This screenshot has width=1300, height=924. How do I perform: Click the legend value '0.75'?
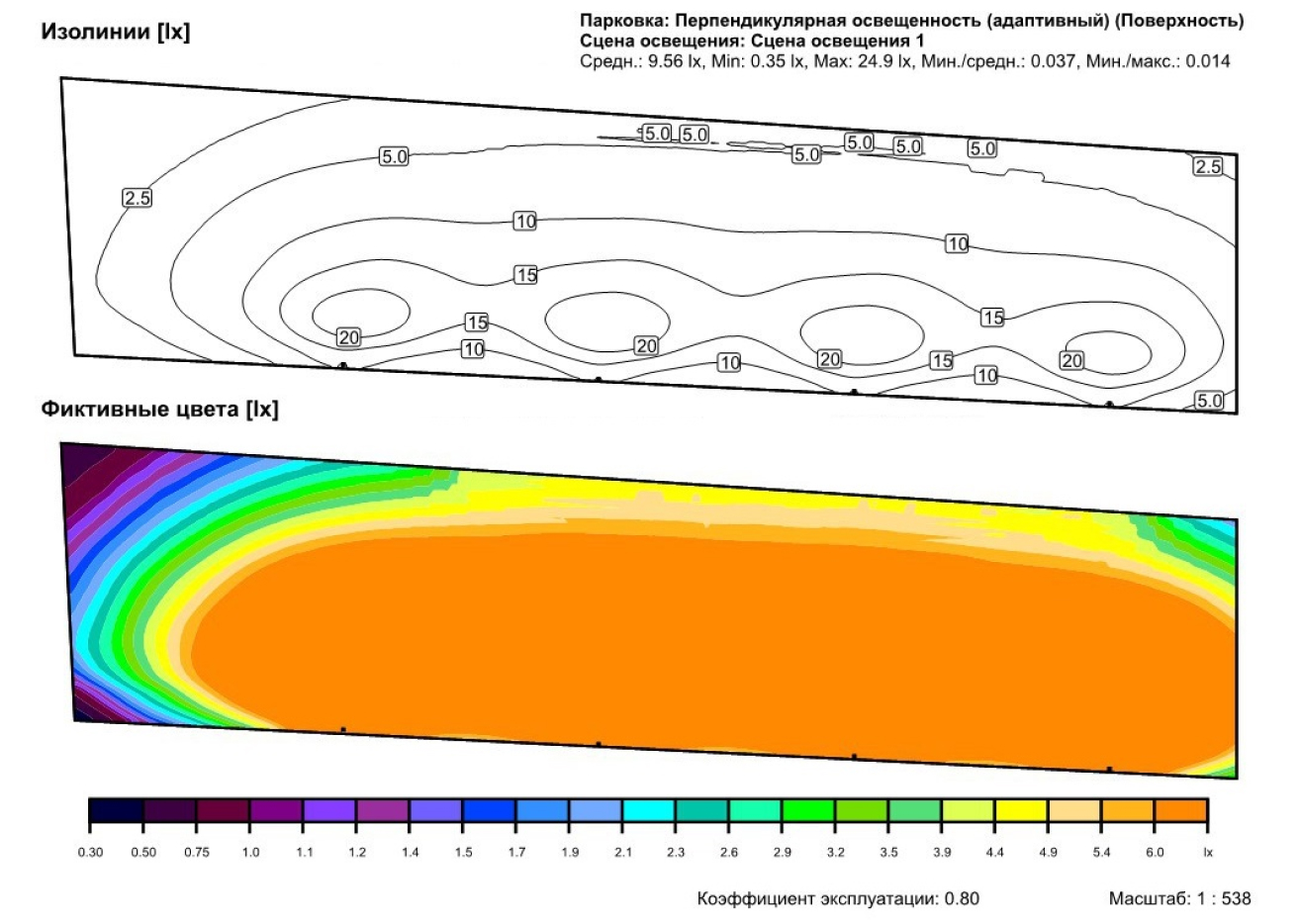(197, 853)
